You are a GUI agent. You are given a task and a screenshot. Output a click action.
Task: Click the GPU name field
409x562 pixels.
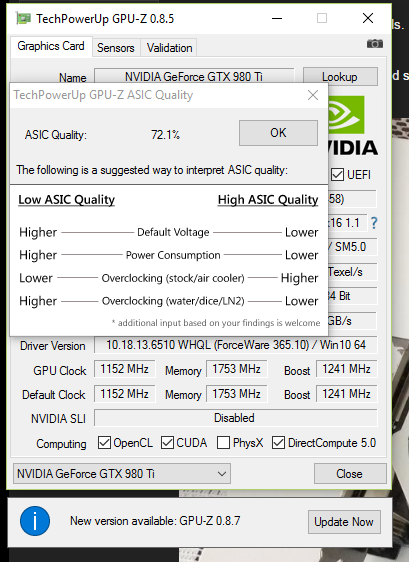click(194, 77)
